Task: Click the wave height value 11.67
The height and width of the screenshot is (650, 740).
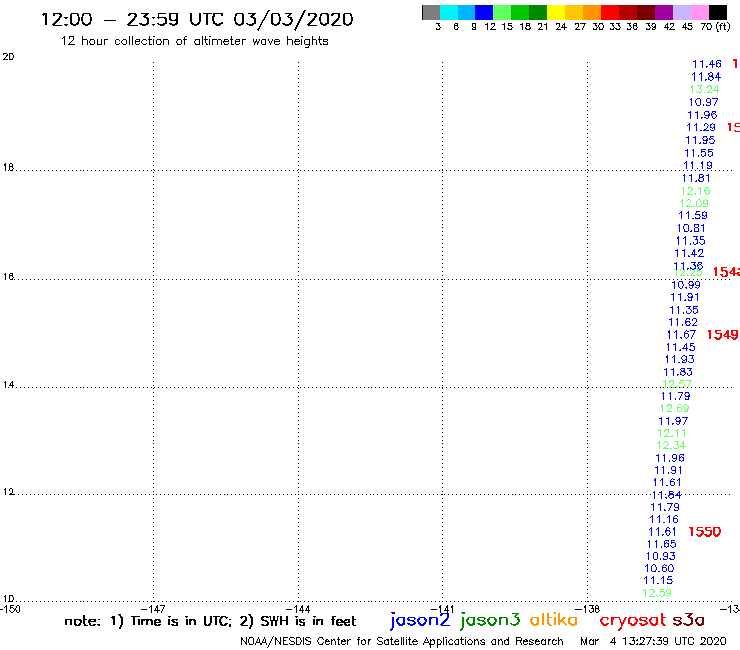Action: click(x=681, y=335)
